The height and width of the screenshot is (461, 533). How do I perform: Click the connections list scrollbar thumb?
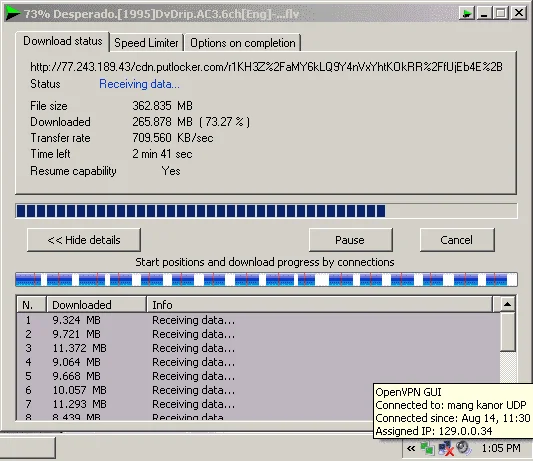coord(508,332)
